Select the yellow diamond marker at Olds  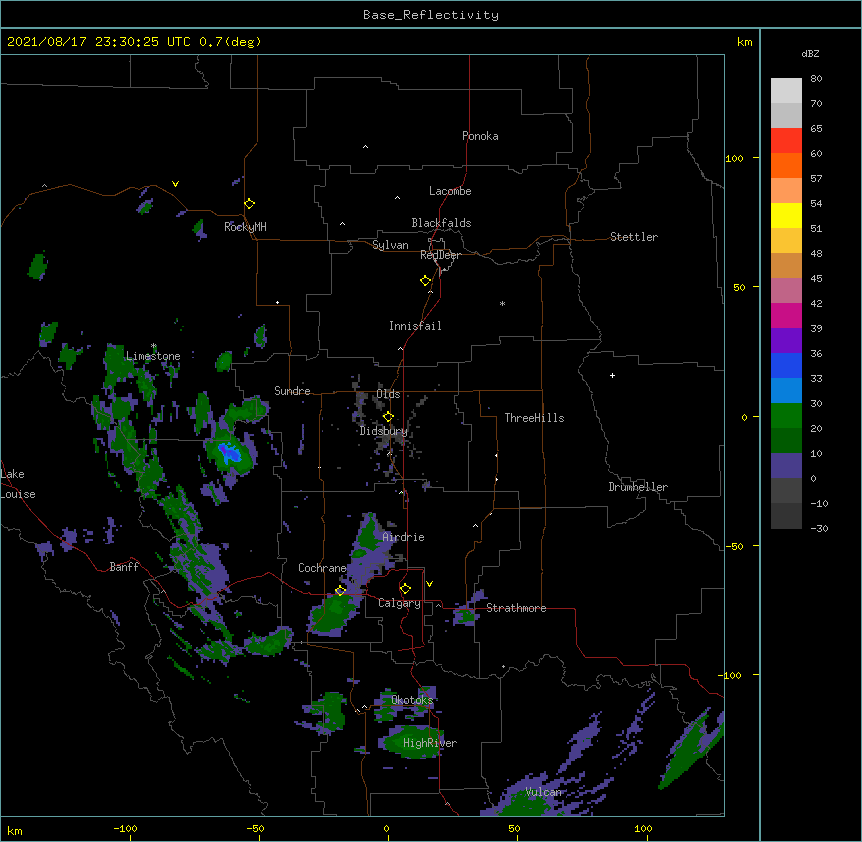click(x=388, y=417)
